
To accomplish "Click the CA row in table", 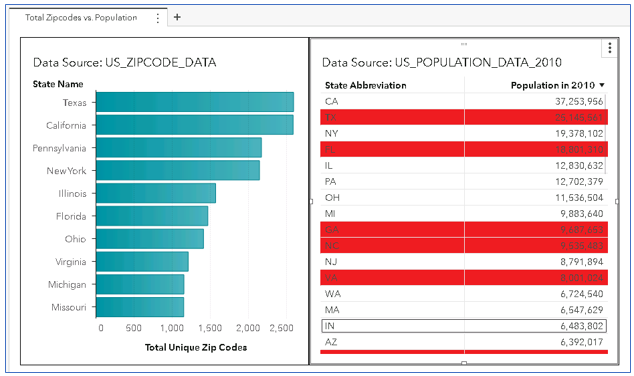I will coord(464,101).
